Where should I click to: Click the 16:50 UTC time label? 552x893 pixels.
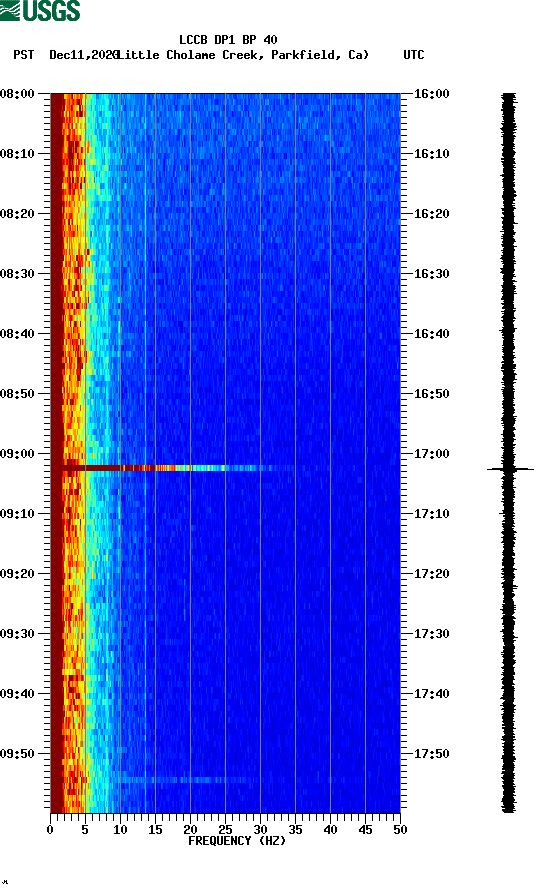coord(431,394)
